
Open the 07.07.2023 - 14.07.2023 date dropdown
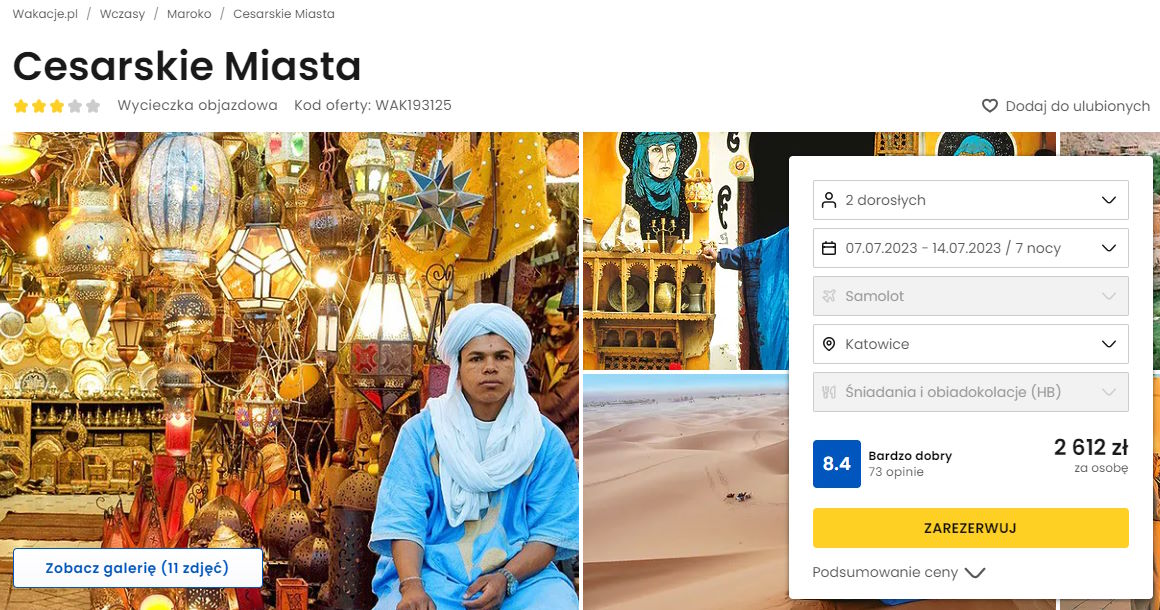(971, 248)
